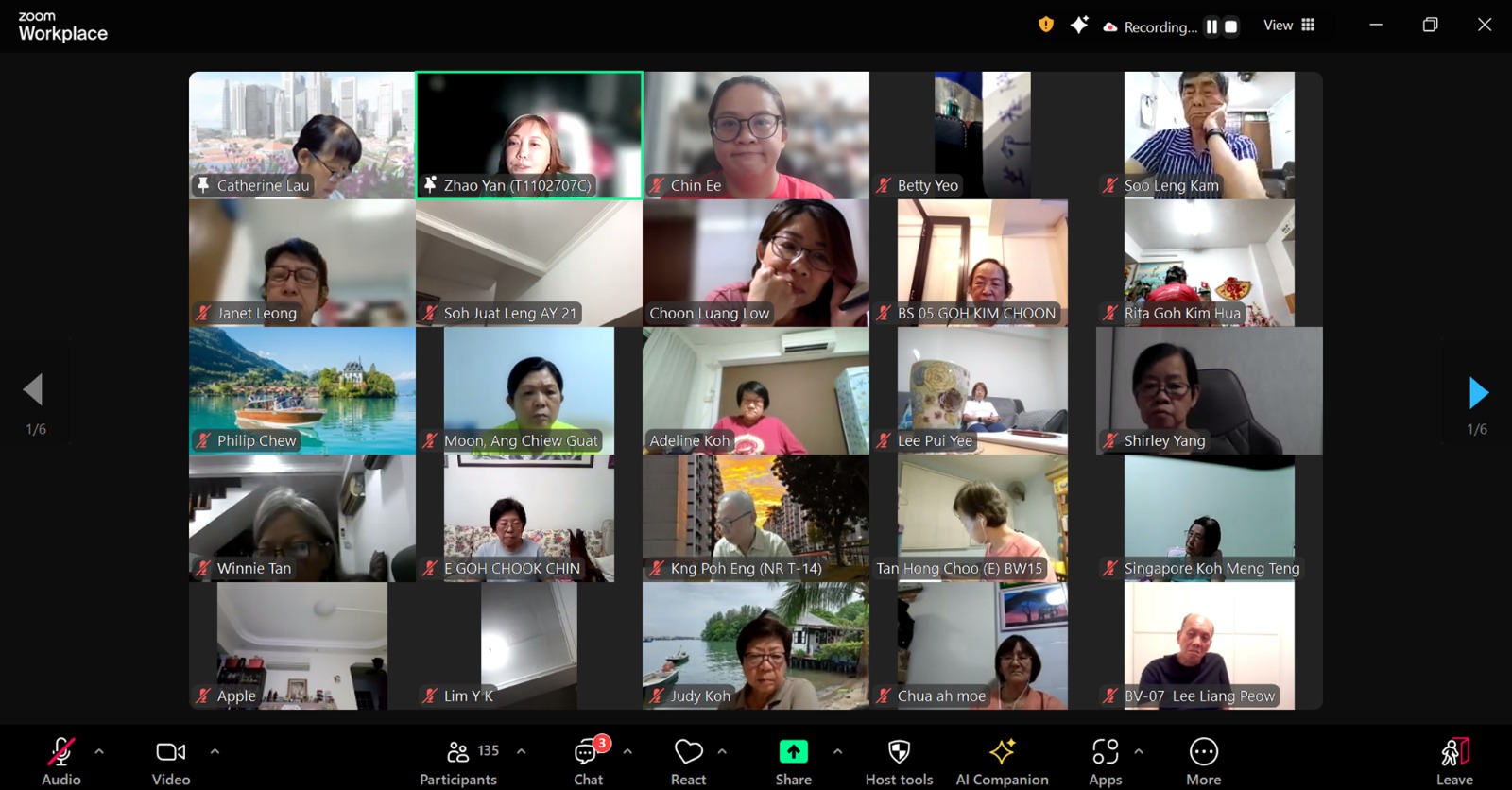Viewport: 1512px width, 790px height.
Task: Launch the AI Companion
Action: 1002,762
